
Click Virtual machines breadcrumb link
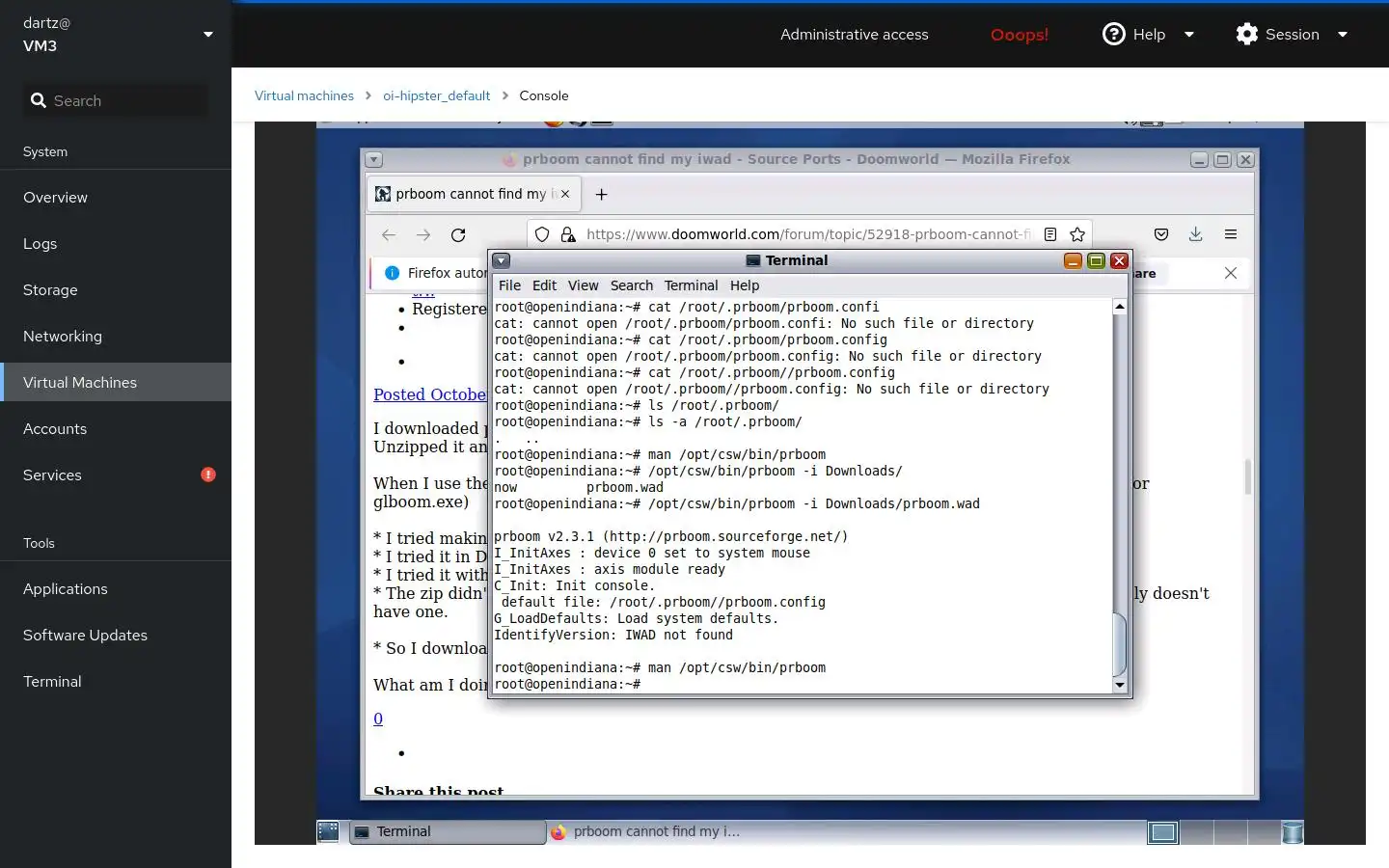304,95
